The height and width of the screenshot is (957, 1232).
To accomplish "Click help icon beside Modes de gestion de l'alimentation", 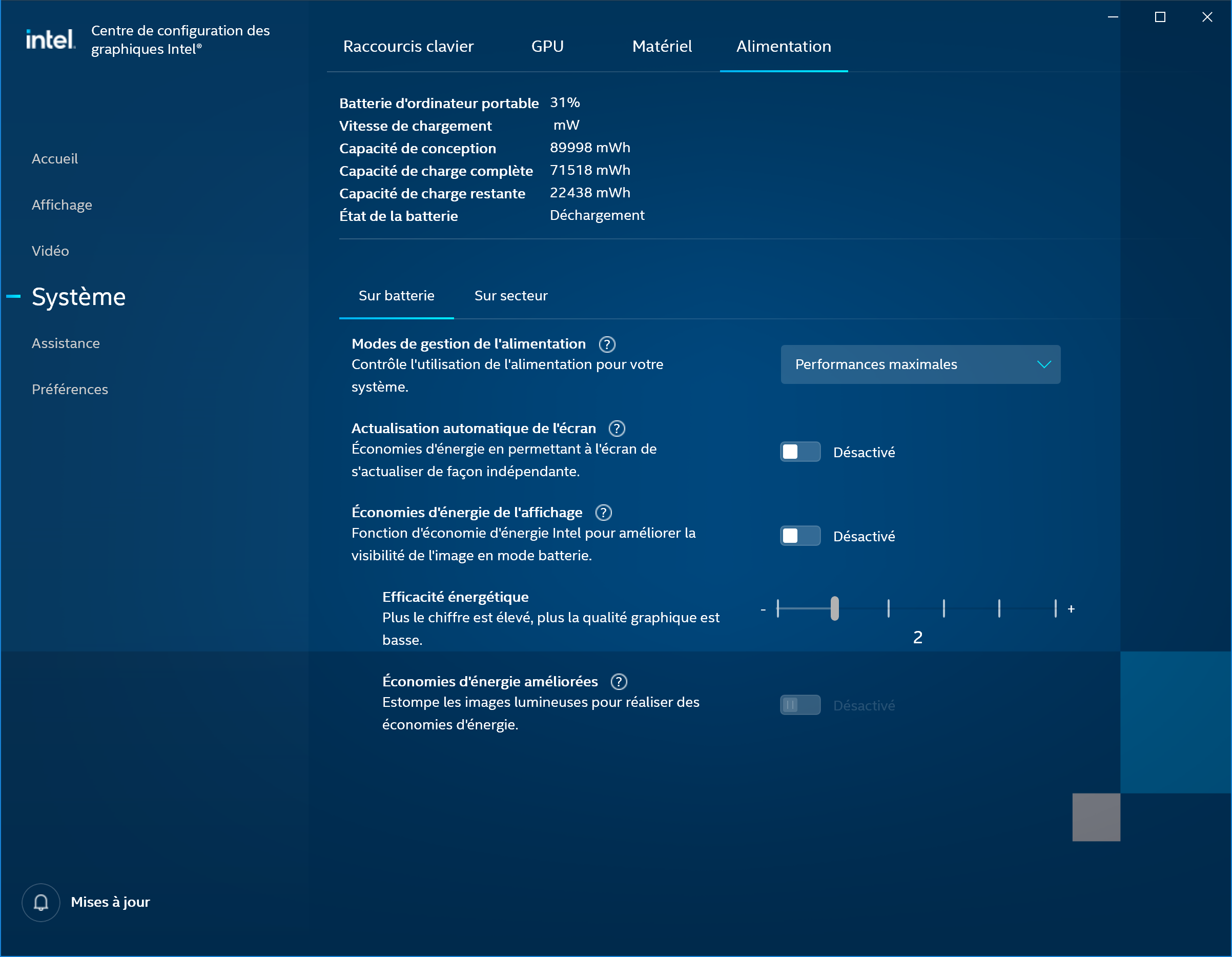I will 607,344.
